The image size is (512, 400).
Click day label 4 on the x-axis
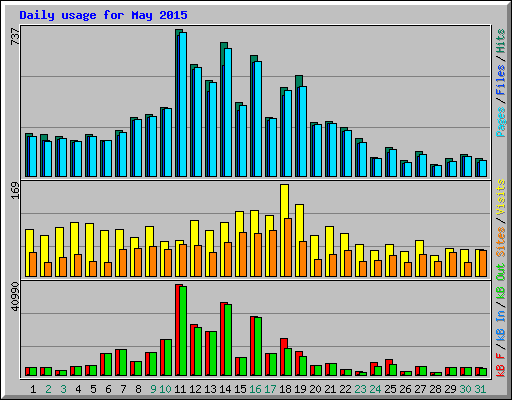[78, 389]
